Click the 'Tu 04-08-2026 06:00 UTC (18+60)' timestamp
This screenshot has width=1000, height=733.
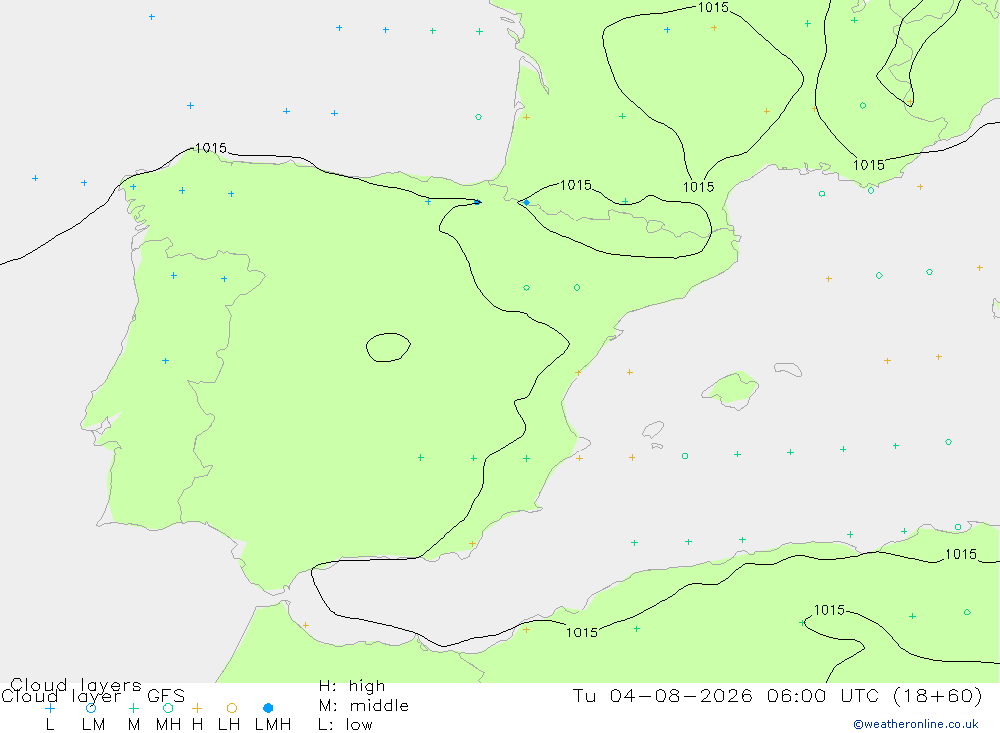(777, 695)
